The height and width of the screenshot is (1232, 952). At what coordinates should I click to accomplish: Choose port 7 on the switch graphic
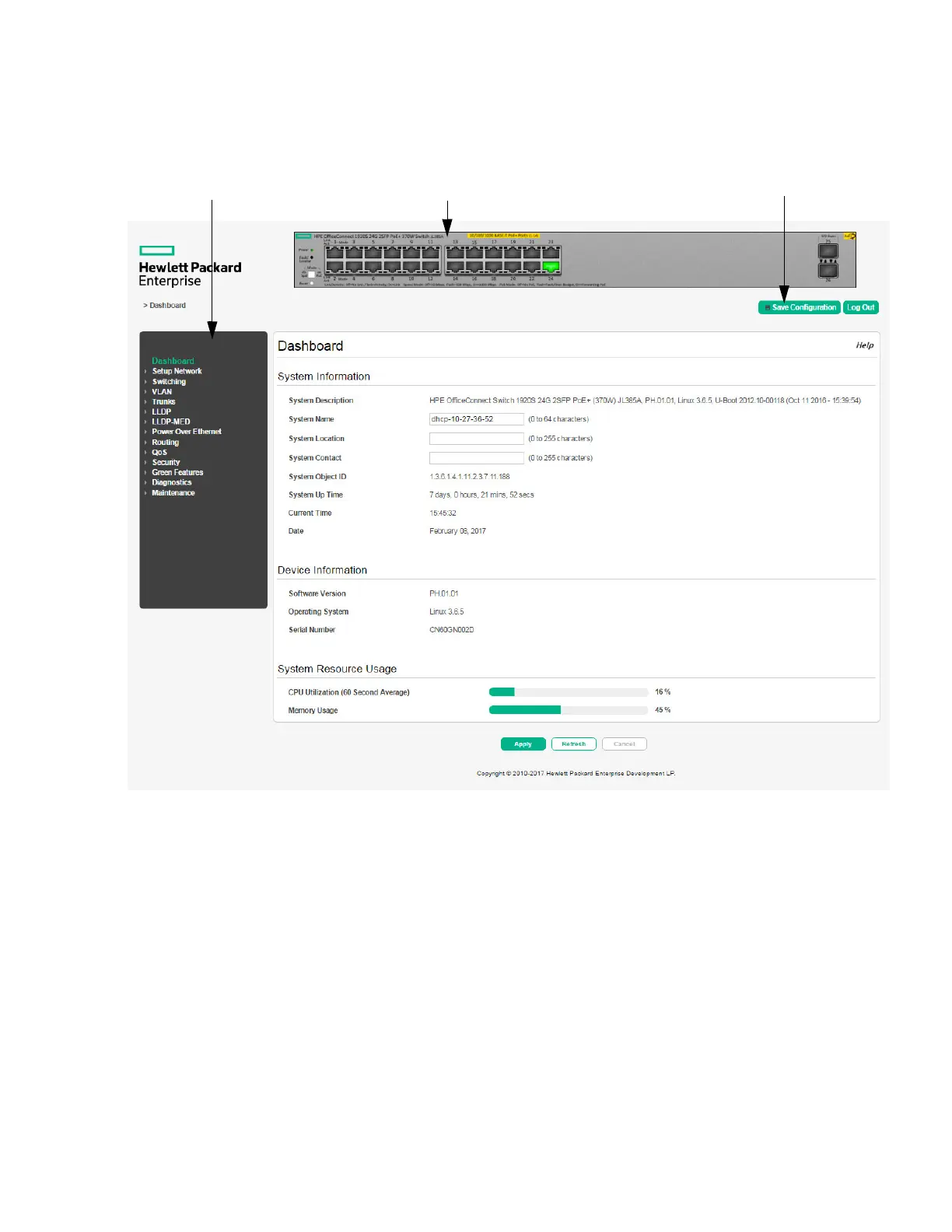pos(392,254)
